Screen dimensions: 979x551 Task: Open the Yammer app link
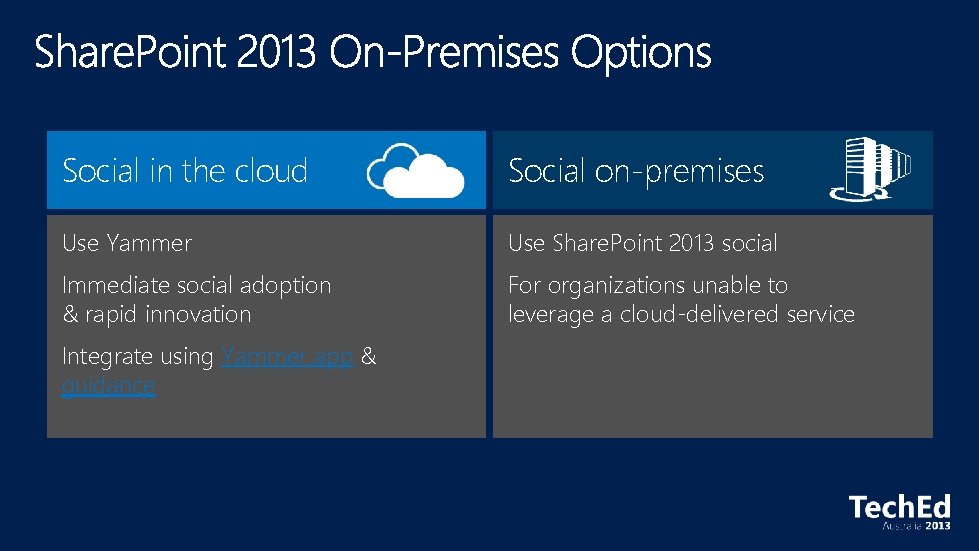click(288, 357)
